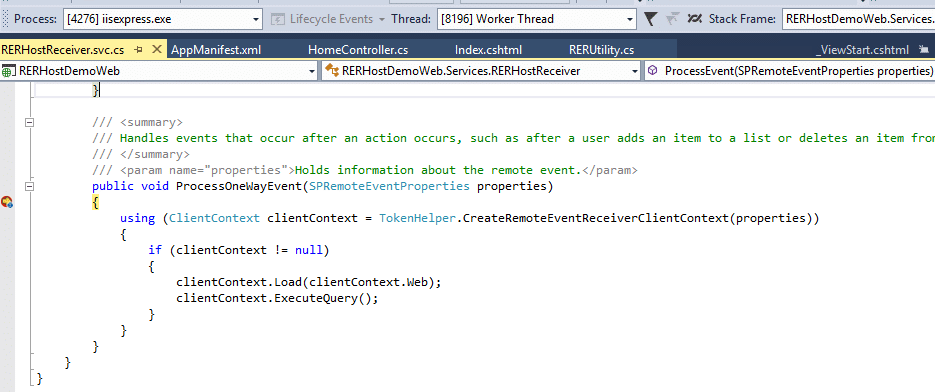Switch to the AppManifest.xml tab
Image resolution: width=935 pixels, height=392 pixels.
216,50
